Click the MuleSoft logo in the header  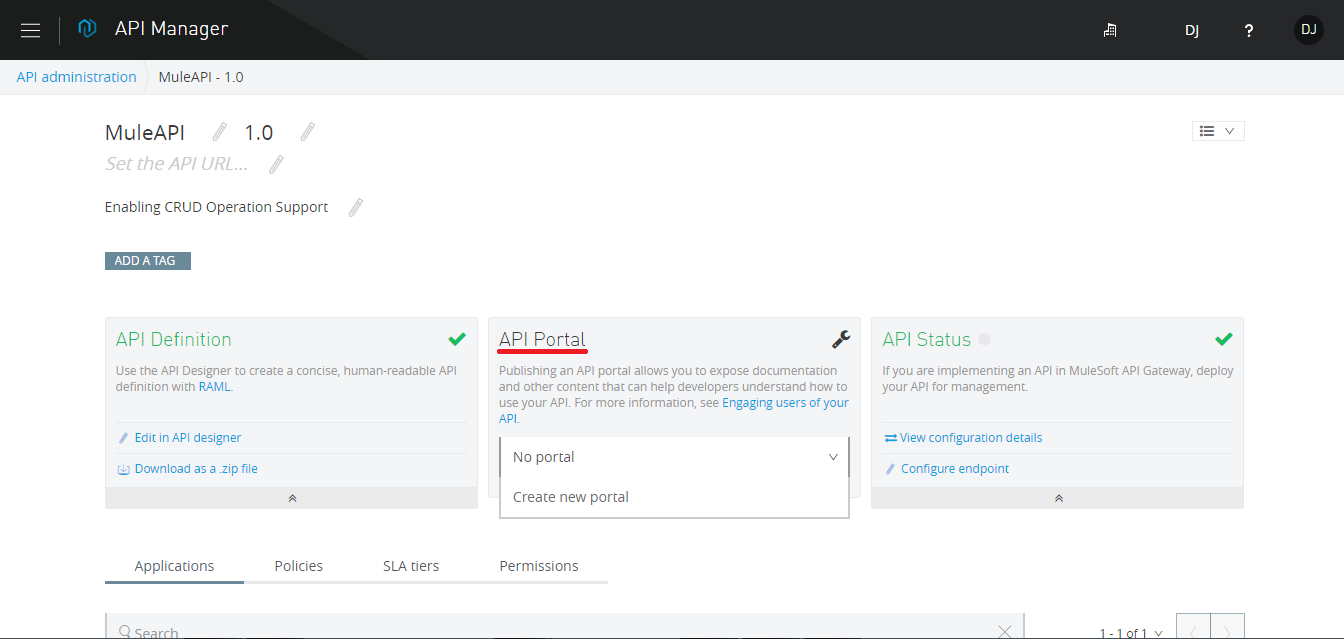[87, 28]
